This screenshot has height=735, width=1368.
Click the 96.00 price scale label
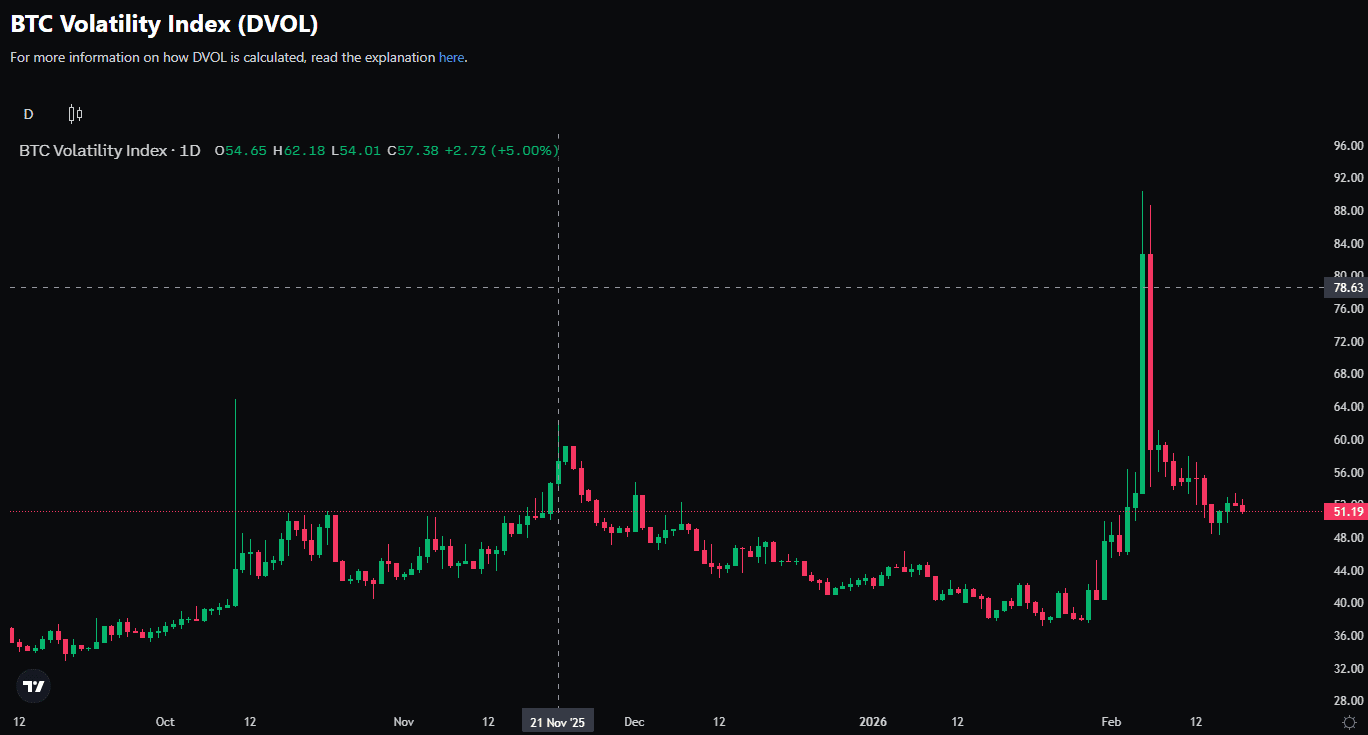click(1348, 146)
